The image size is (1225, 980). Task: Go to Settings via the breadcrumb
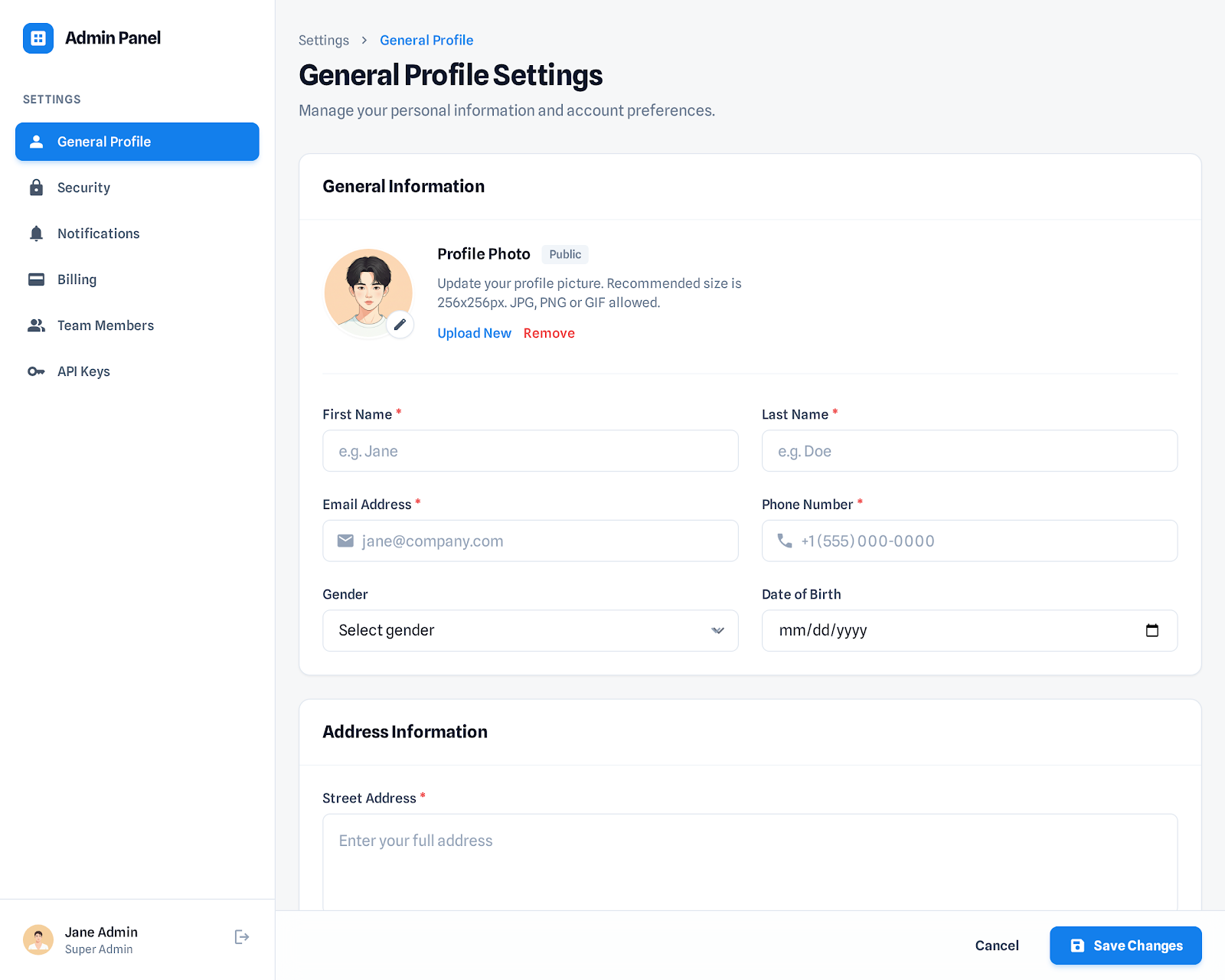323,41
